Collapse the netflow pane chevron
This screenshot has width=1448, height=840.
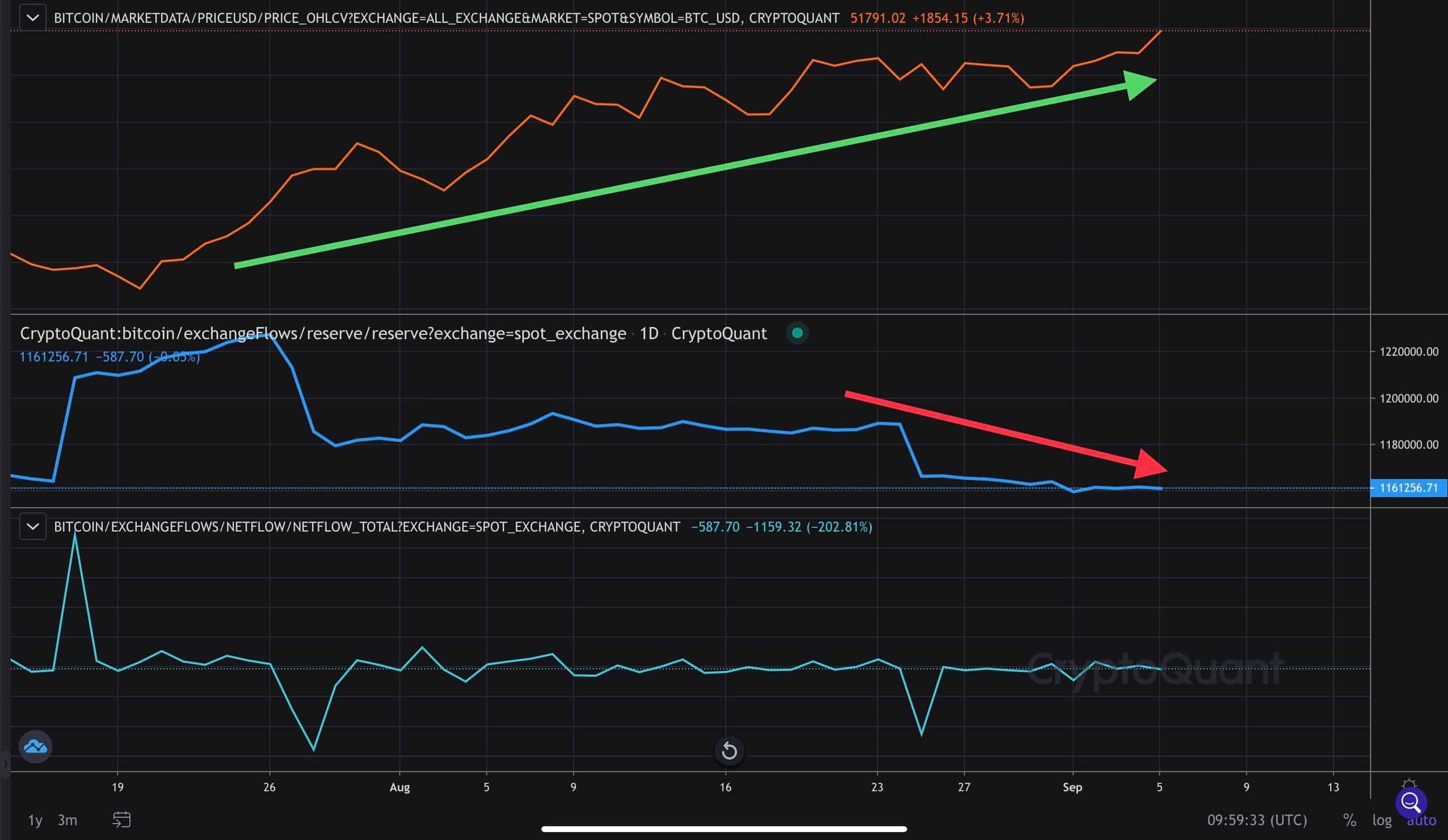[x=33, y=526]
